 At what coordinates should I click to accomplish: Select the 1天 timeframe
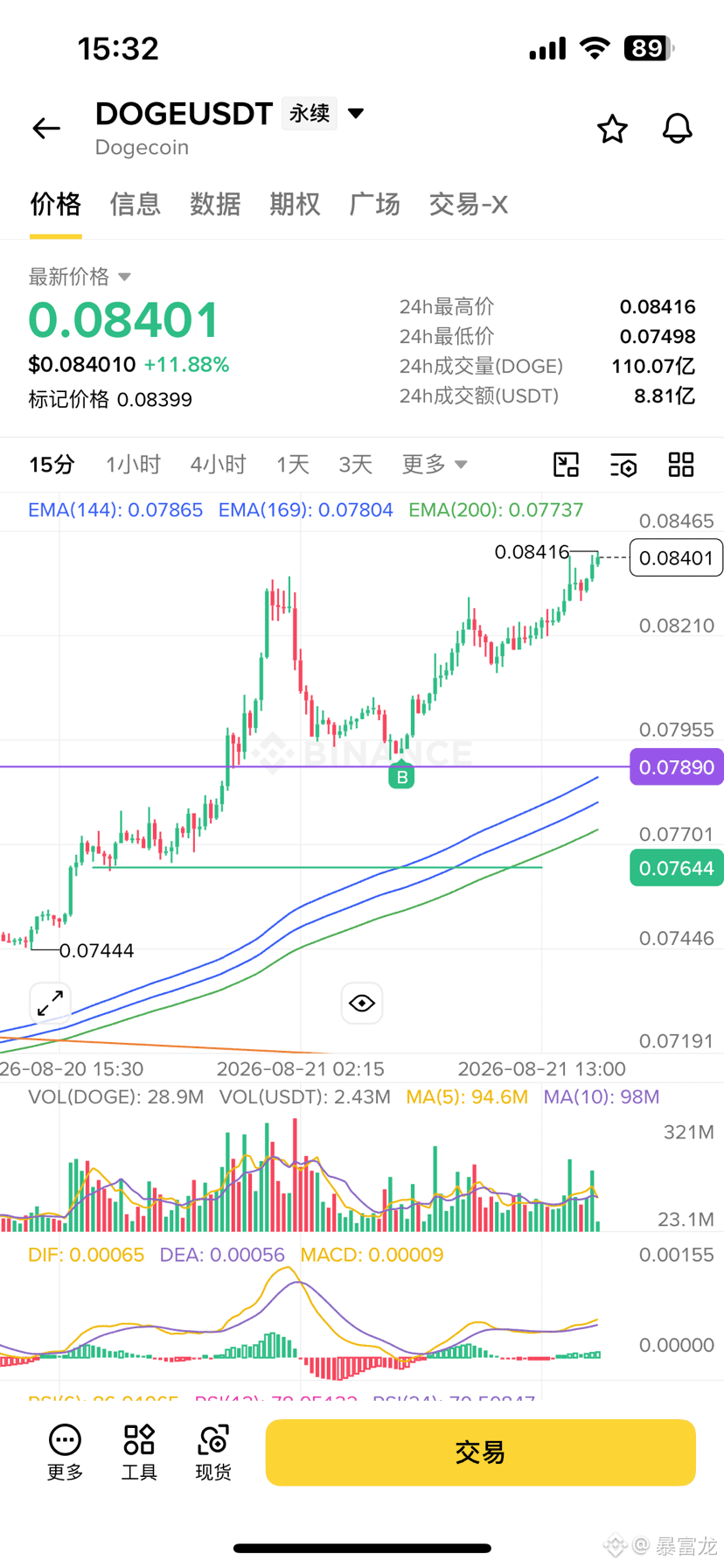coord(293,465)
